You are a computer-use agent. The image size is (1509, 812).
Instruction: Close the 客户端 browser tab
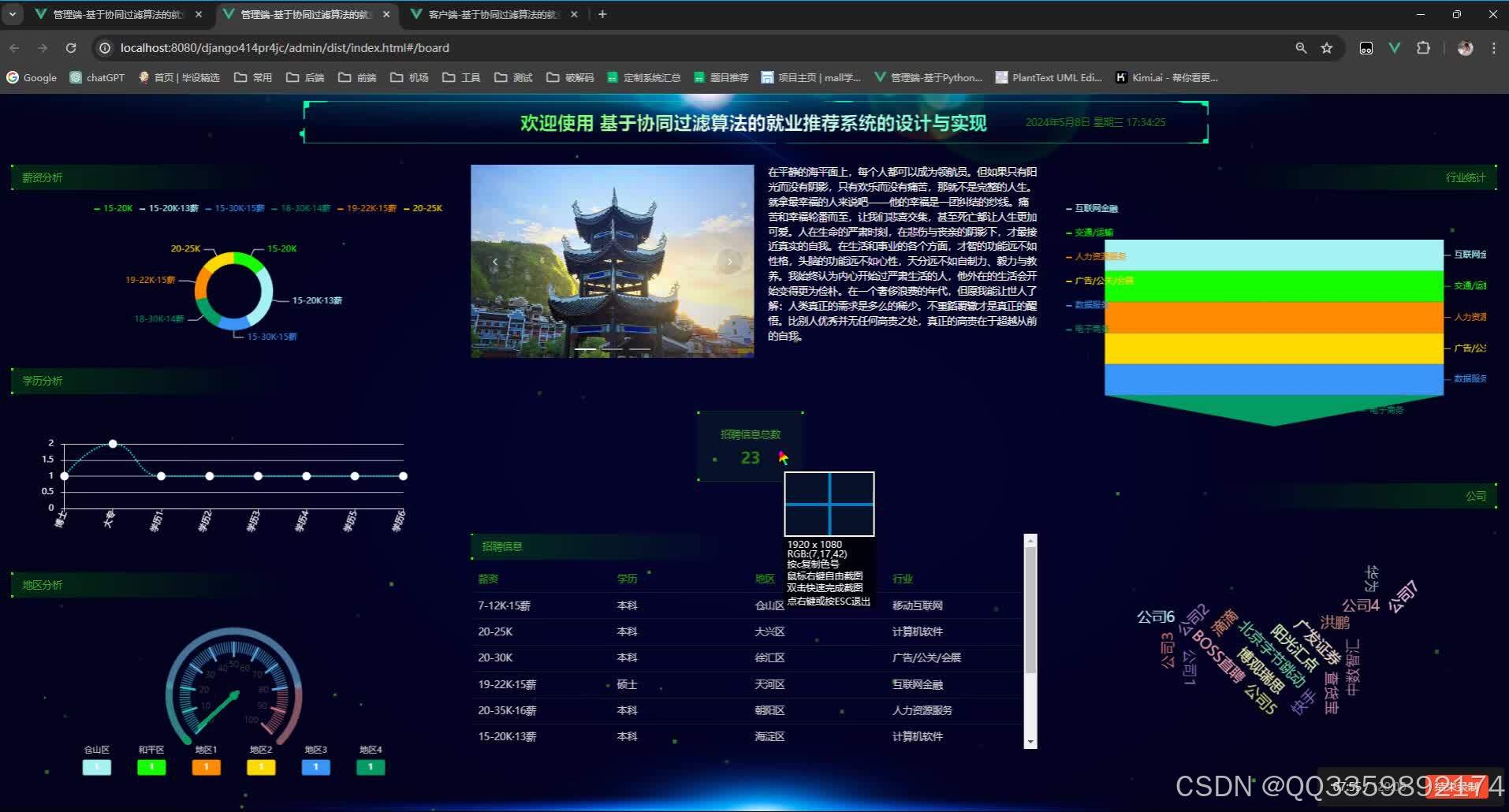574,14
